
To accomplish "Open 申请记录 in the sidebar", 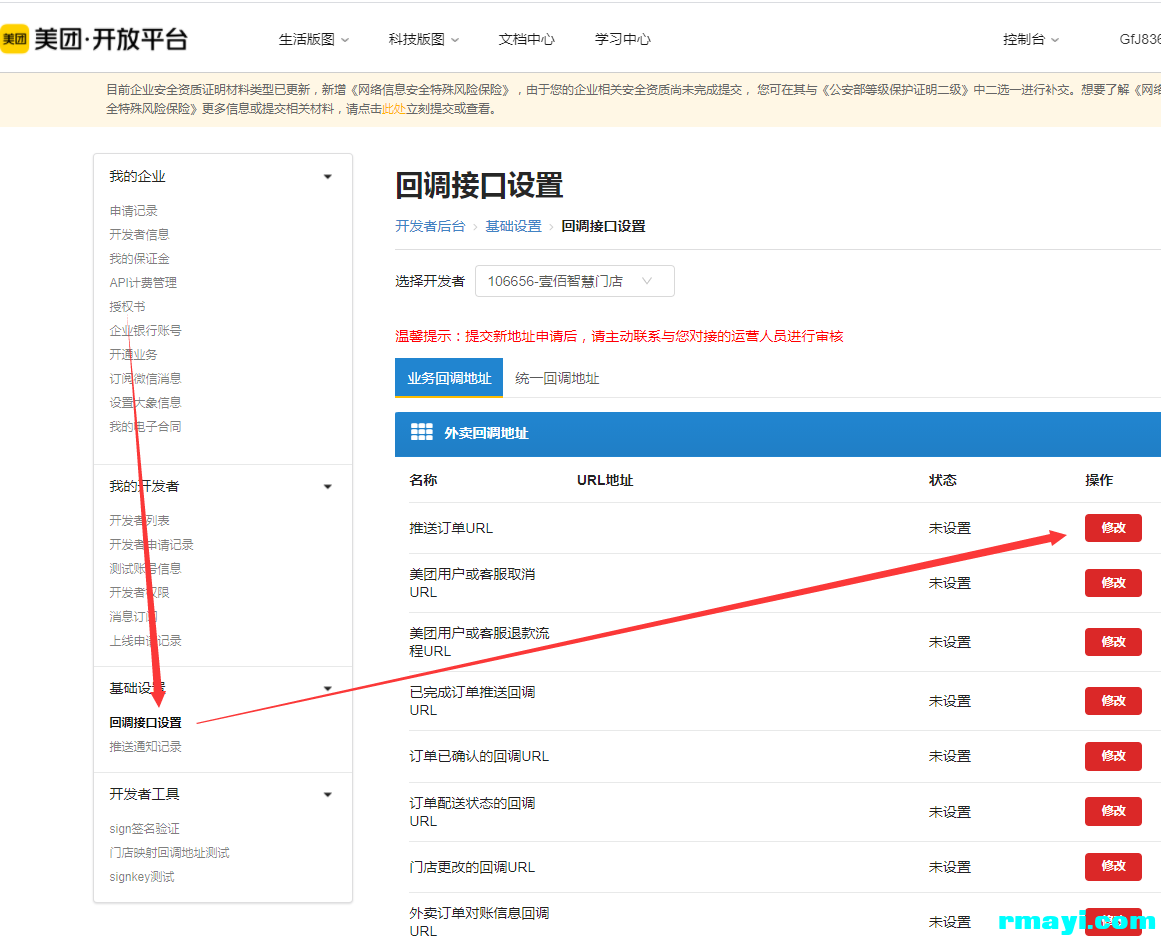I will point(133,211).
